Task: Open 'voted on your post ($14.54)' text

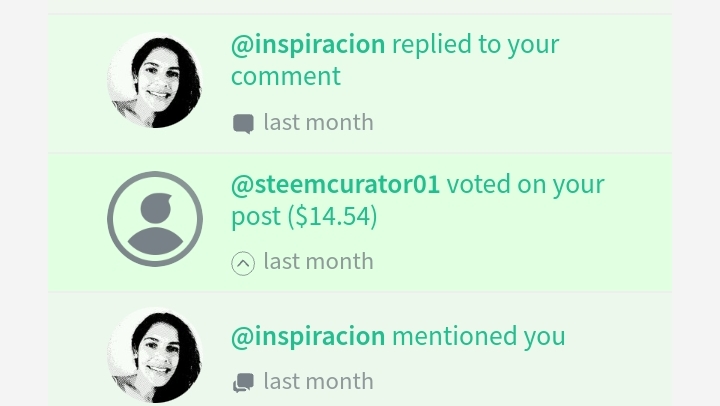Action: [x=418, y=200]
